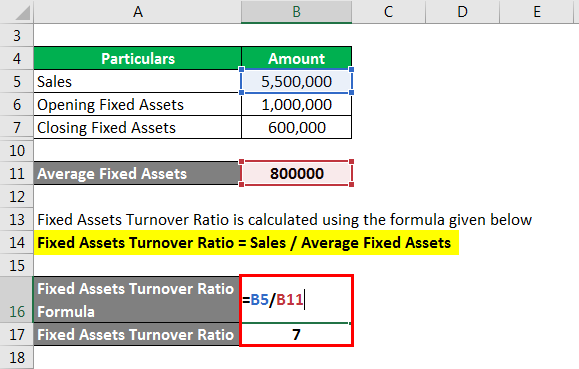Select row 15 header

[x=17, y=266]
